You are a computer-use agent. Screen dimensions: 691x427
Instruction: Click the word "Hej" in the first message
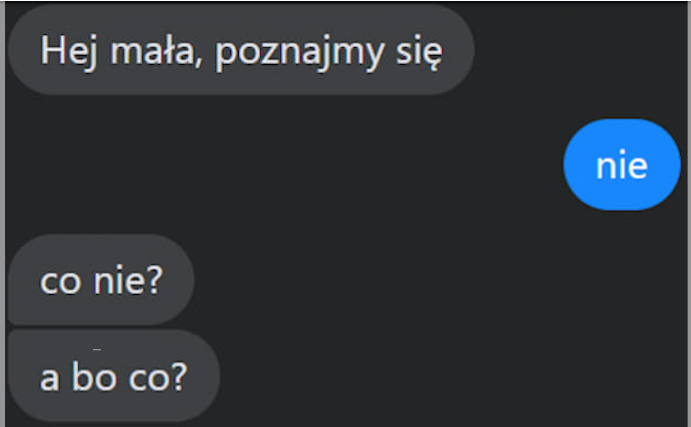pos(69,52)
